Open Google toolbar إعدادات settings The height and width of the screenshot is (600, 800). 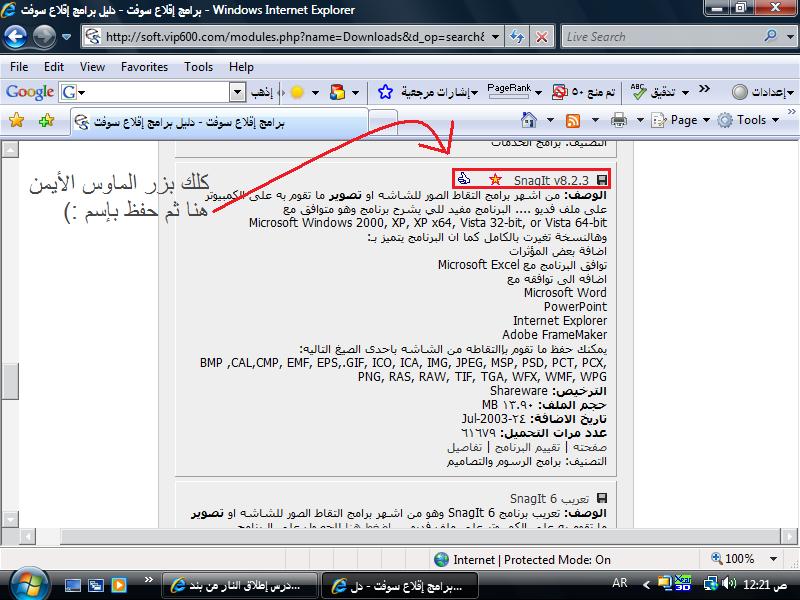(763, 92)
